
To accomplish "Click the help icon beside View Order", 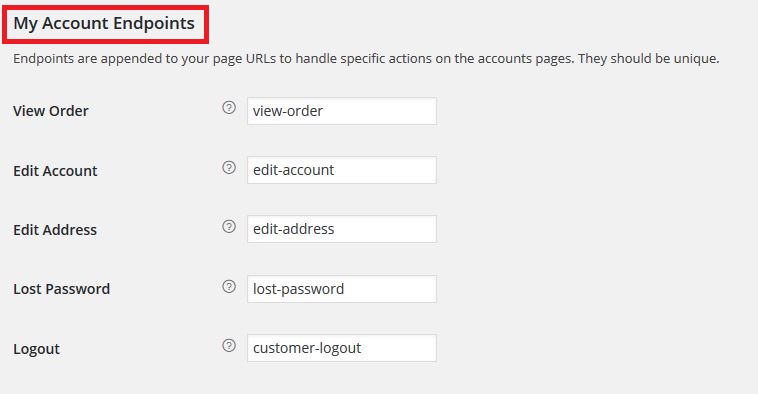I will click(x=229, y=107).
